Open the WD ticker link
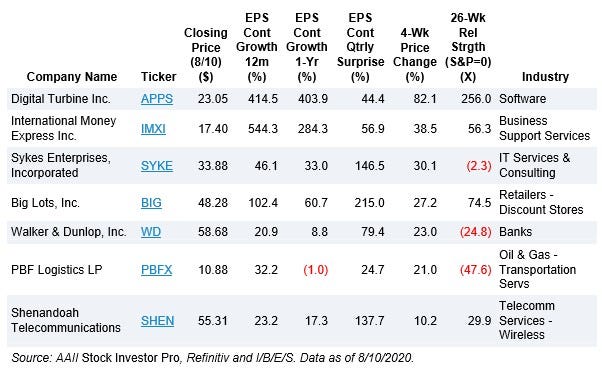Screen dimensions: 602x379 coord(150,232)
